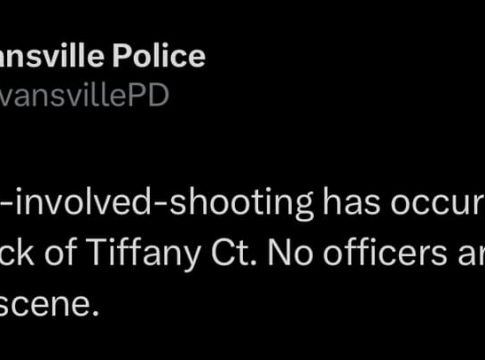Click the word "has" in the tweet
This screenshot has width=485, height=360.
[351, 202]
